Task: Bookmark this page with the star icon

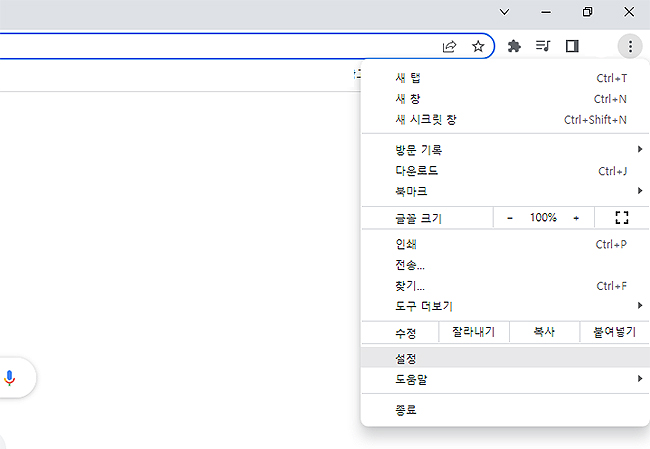Action: [478, 46]
